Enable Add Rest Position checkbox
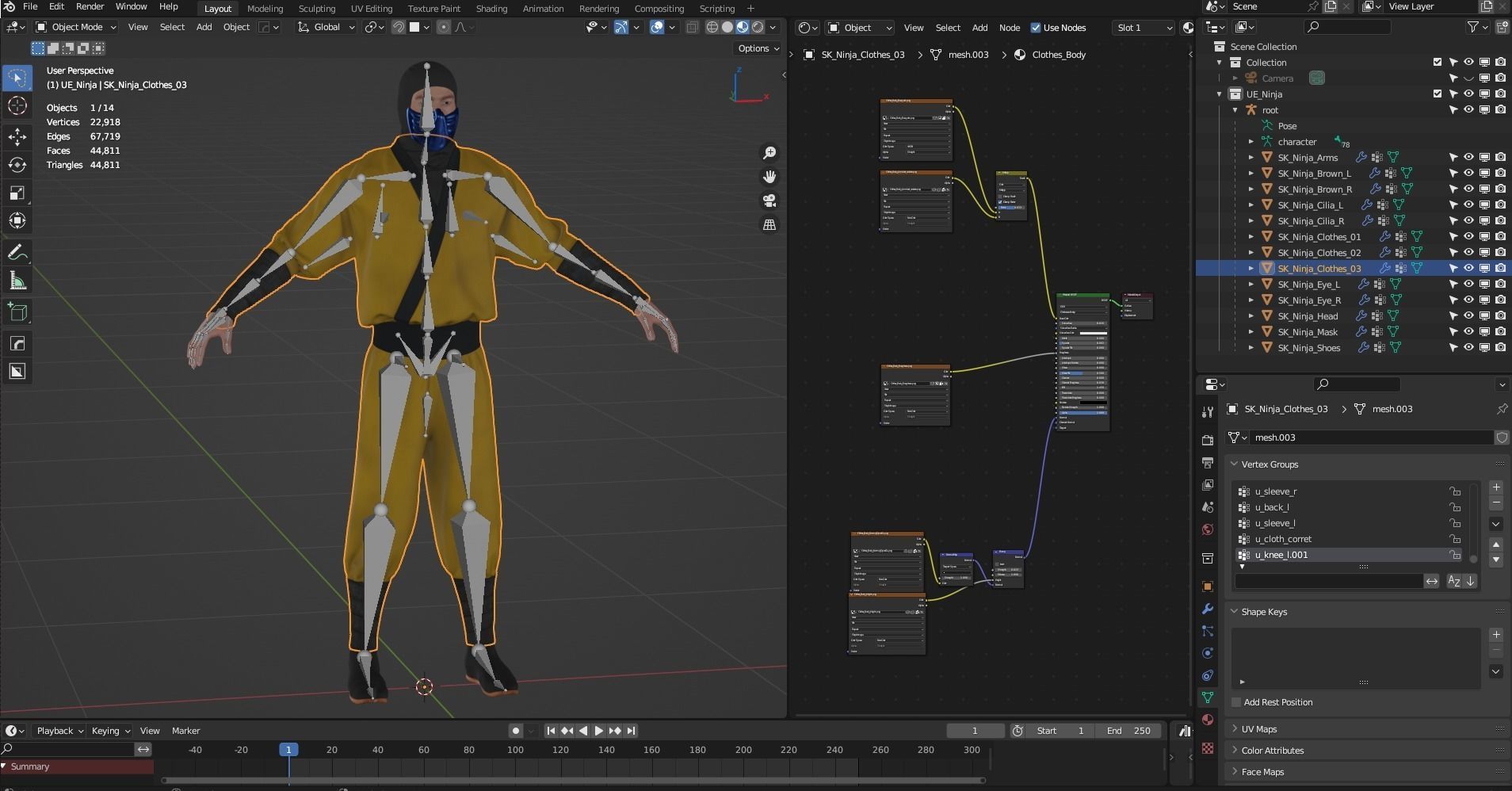The image size is (1512, 791). click(1236, 702)
